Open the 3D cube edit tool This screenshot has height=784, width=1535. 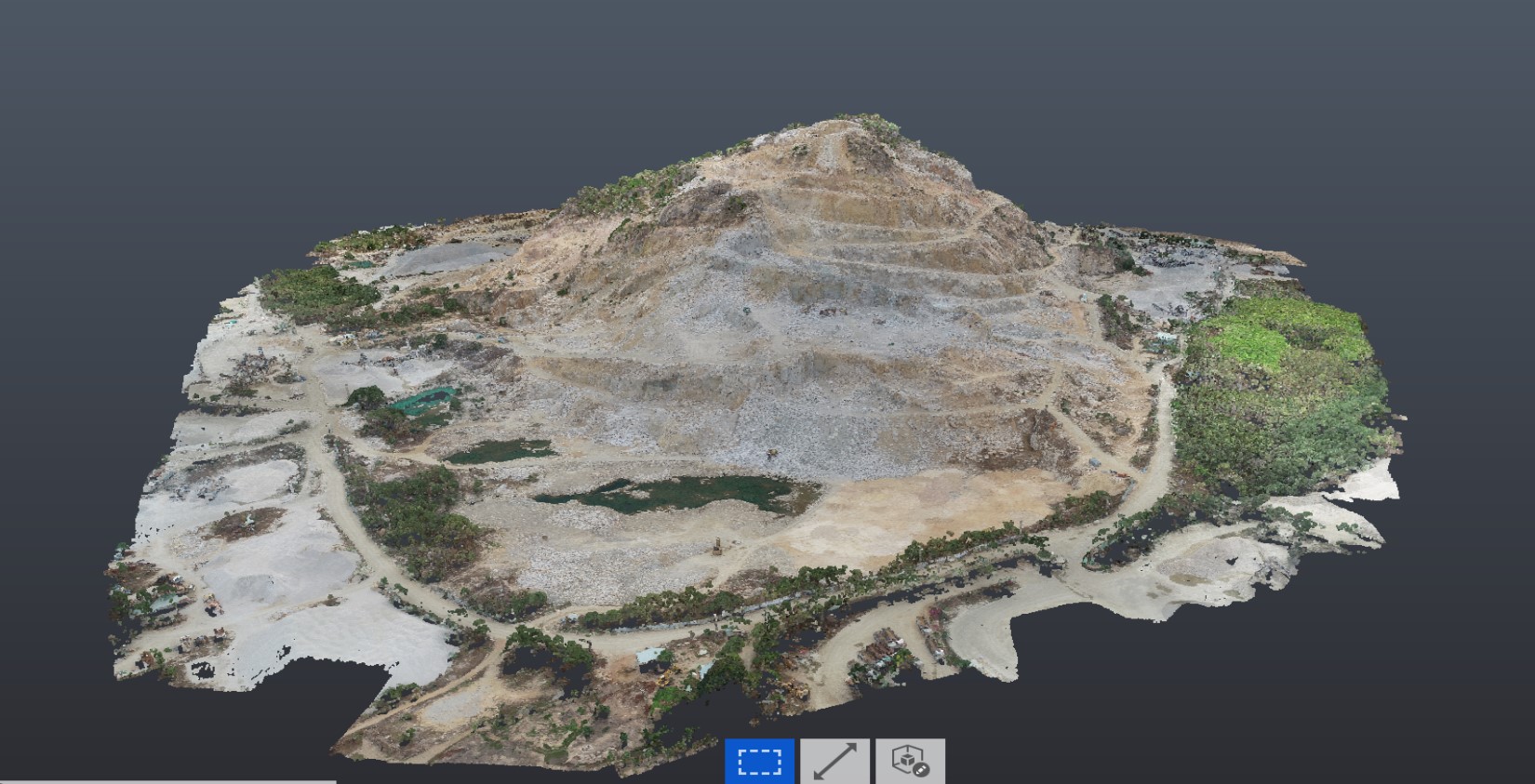pos(911,761)
